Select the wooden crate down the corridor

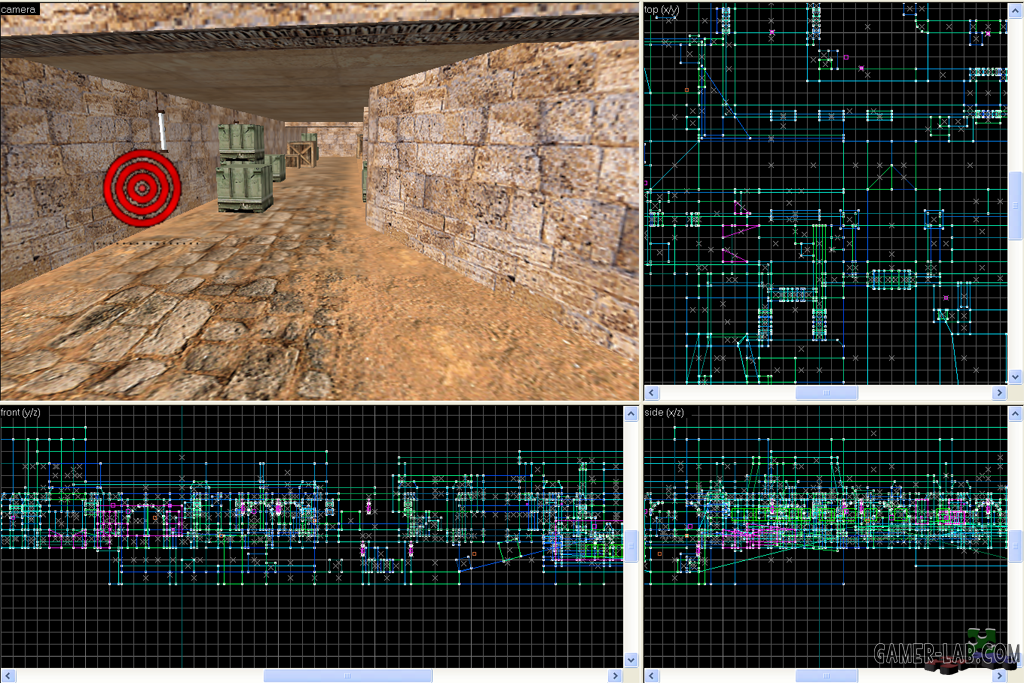(x=301, y=155)
